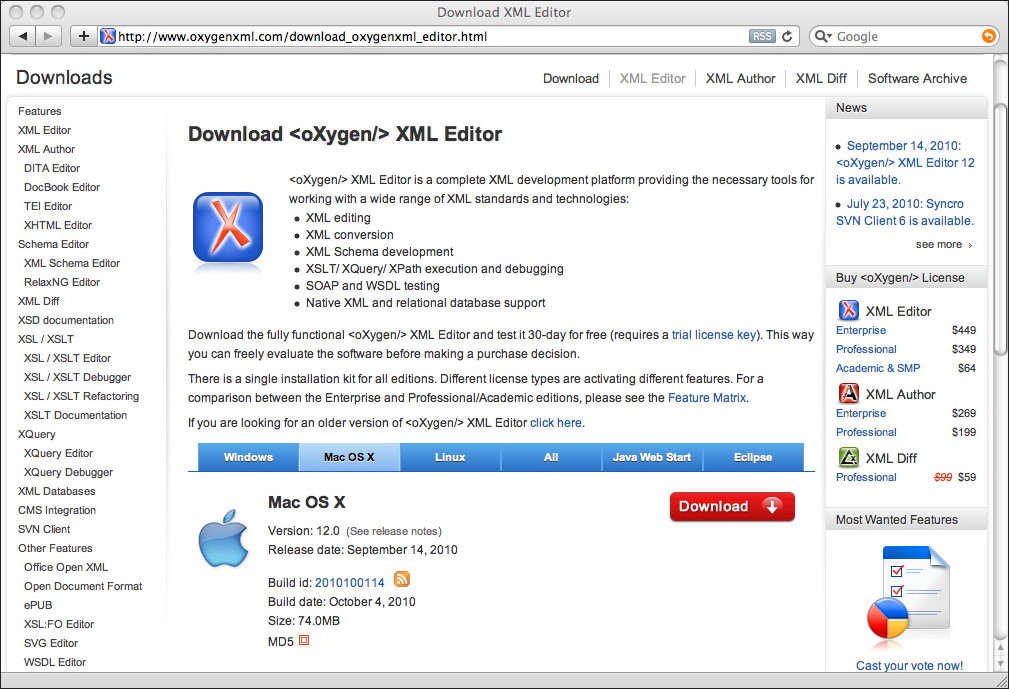Open the September 14, 2010 news item

tap(905, 163)
